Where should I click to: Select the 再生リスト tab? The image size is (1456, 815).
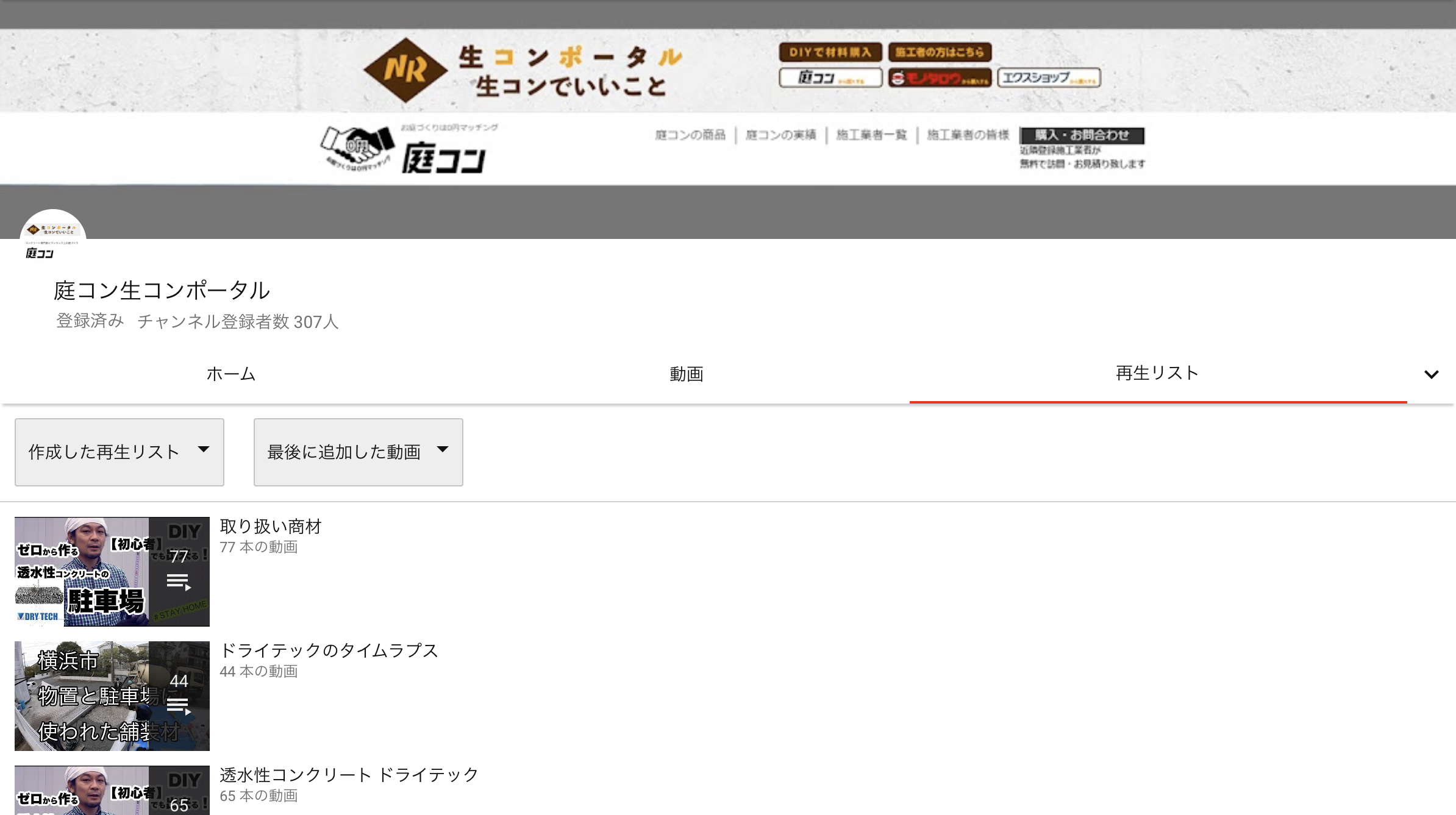coord(1157,372)
